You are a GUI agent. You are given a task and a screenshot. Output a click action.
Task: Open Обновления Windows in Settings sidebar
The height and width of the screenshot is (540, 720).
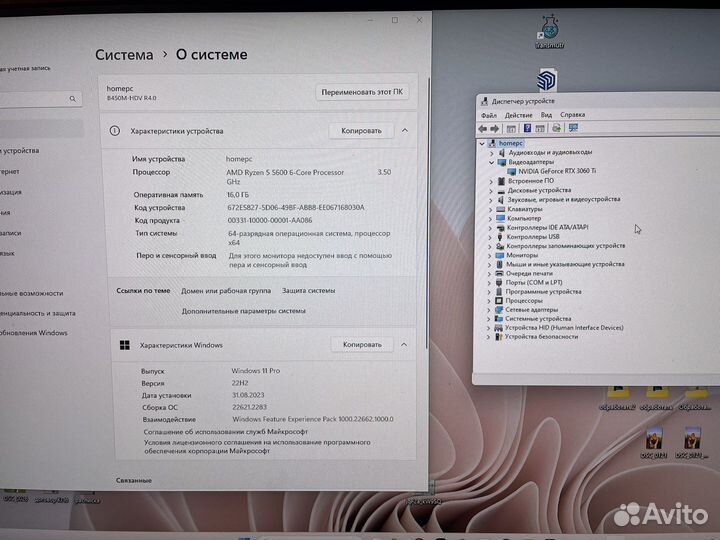pyautogui.click(x=34, y=333)
